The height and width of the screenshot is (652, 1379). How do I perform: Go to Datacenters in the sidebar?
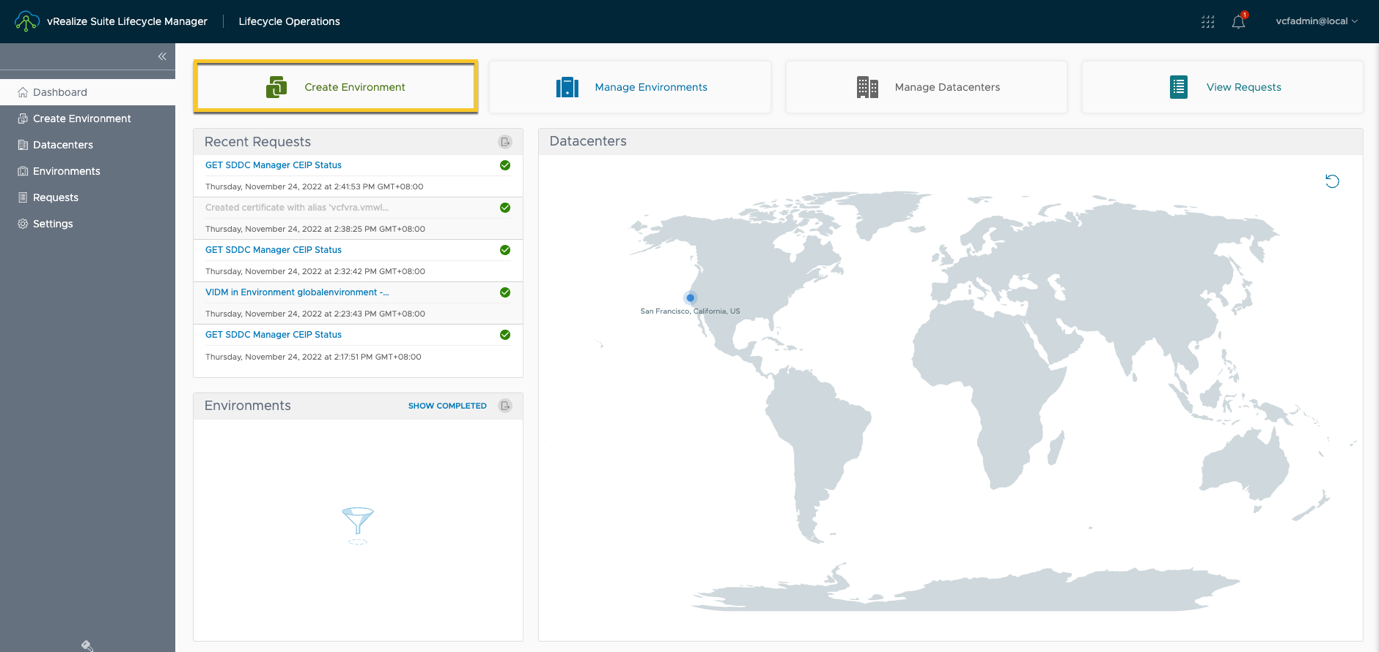(x=87, y=145)
